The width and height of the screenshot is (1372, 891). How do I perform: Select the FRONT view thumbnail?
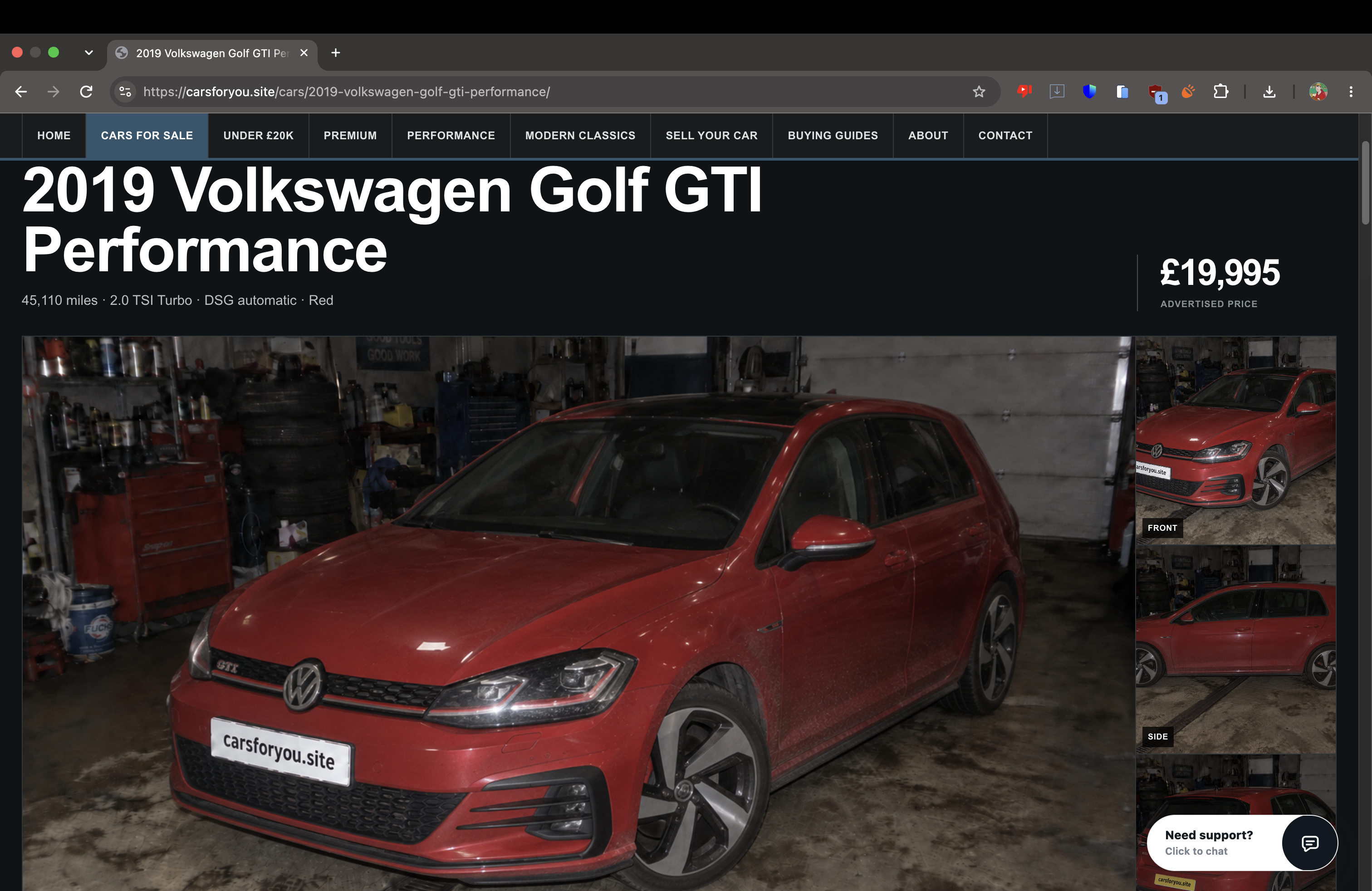click(1236, 441)
